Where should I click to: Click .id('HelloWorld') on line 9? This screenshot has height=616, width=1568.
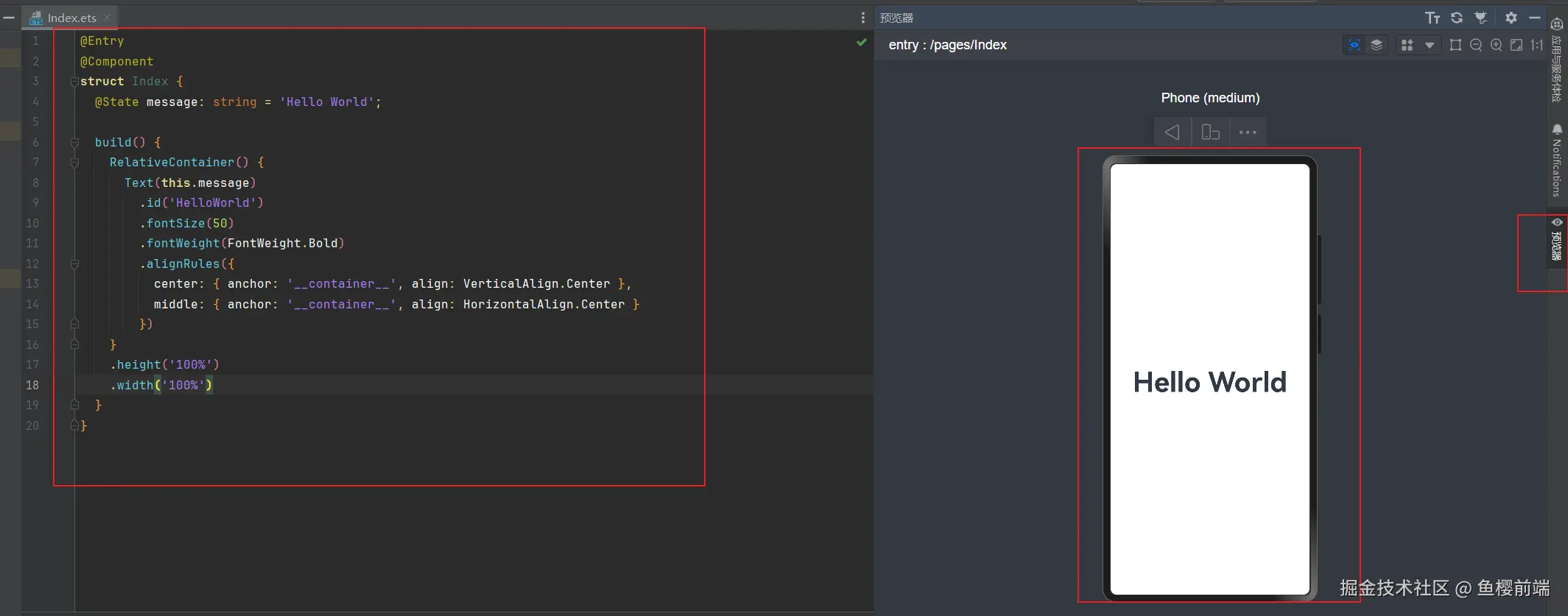click(x=201, y=203)
